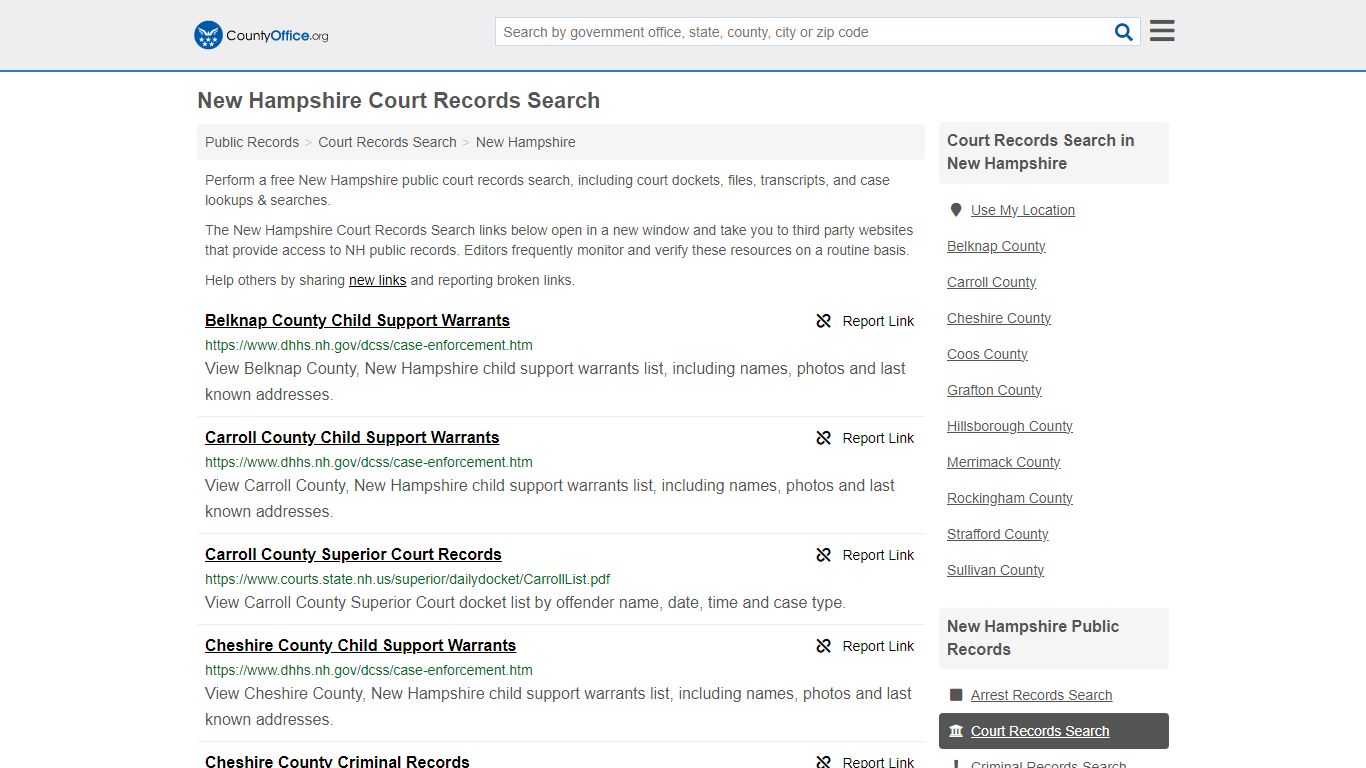Select Merrimack County in sidebar
The width and height of the screenshot is (1366, 768).
pos(1003,462)
